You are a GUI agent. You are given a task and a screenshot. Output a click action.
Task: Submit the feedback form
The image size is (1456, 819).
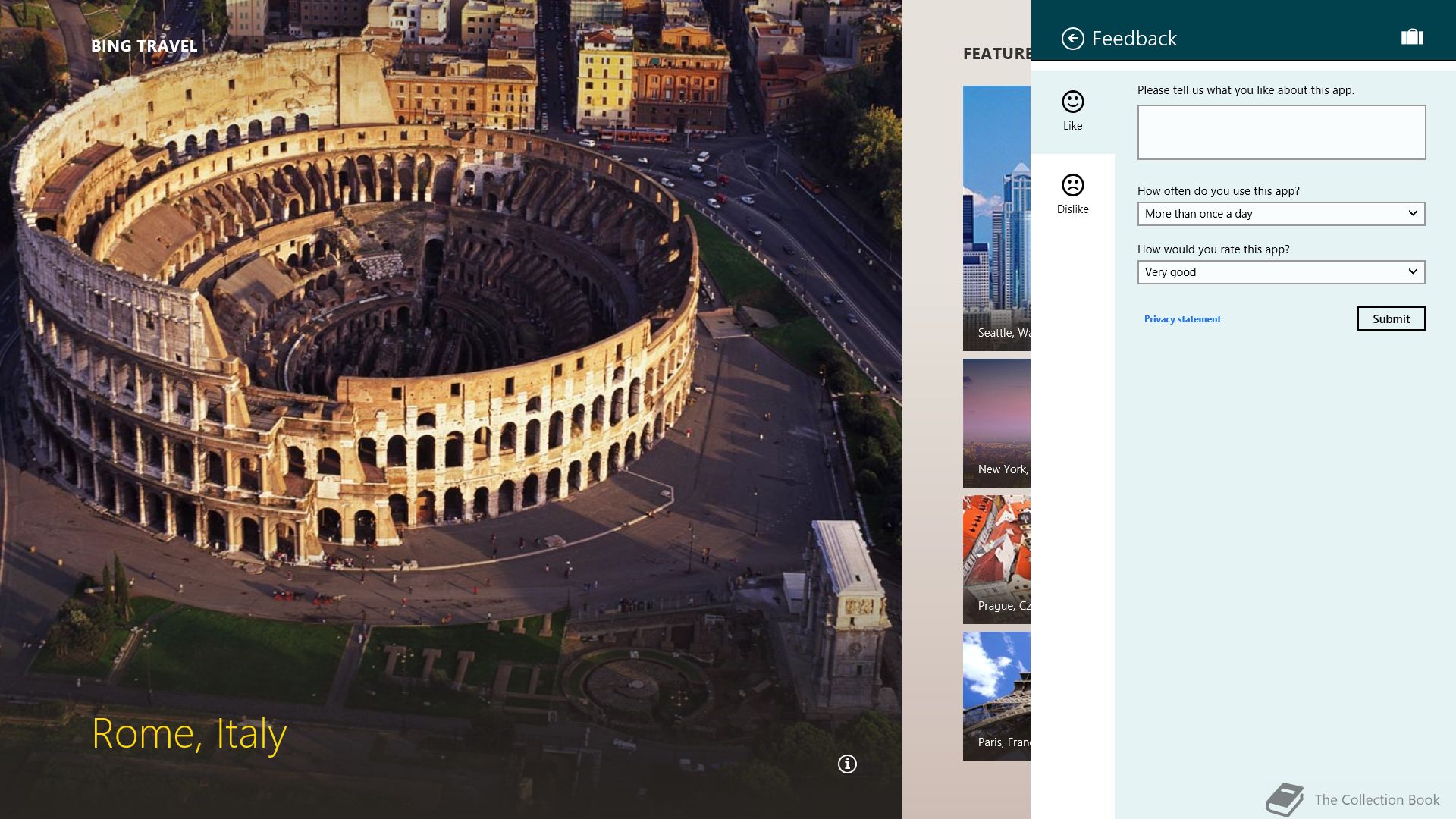[x=1391, y=318]
